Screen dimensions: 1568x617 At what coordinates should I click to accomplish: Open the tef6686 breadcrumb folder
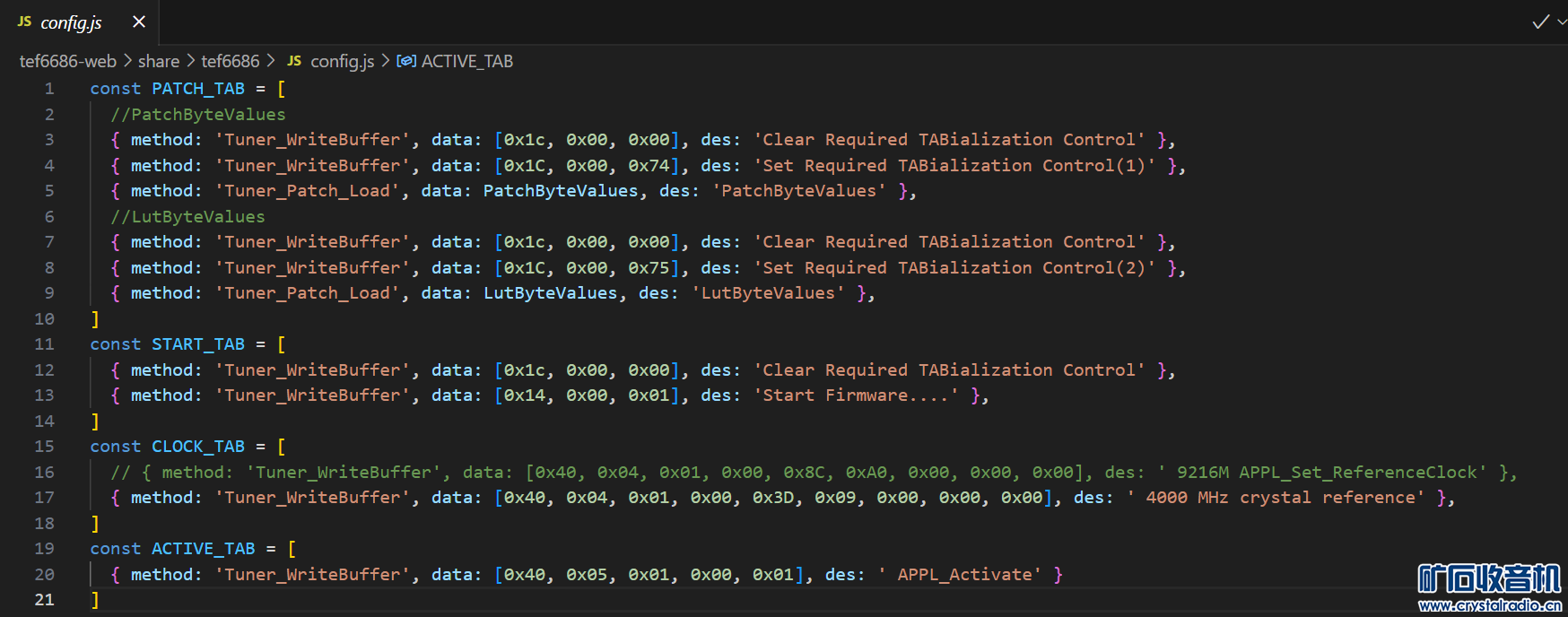[x=230, y=61]
